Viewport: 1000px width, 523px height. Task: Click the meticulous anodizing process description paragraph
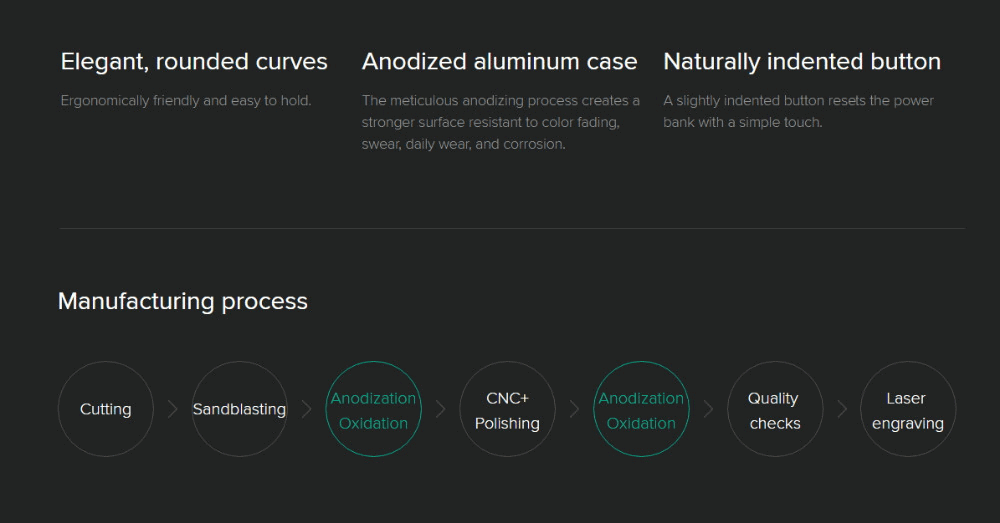point(500,122)
